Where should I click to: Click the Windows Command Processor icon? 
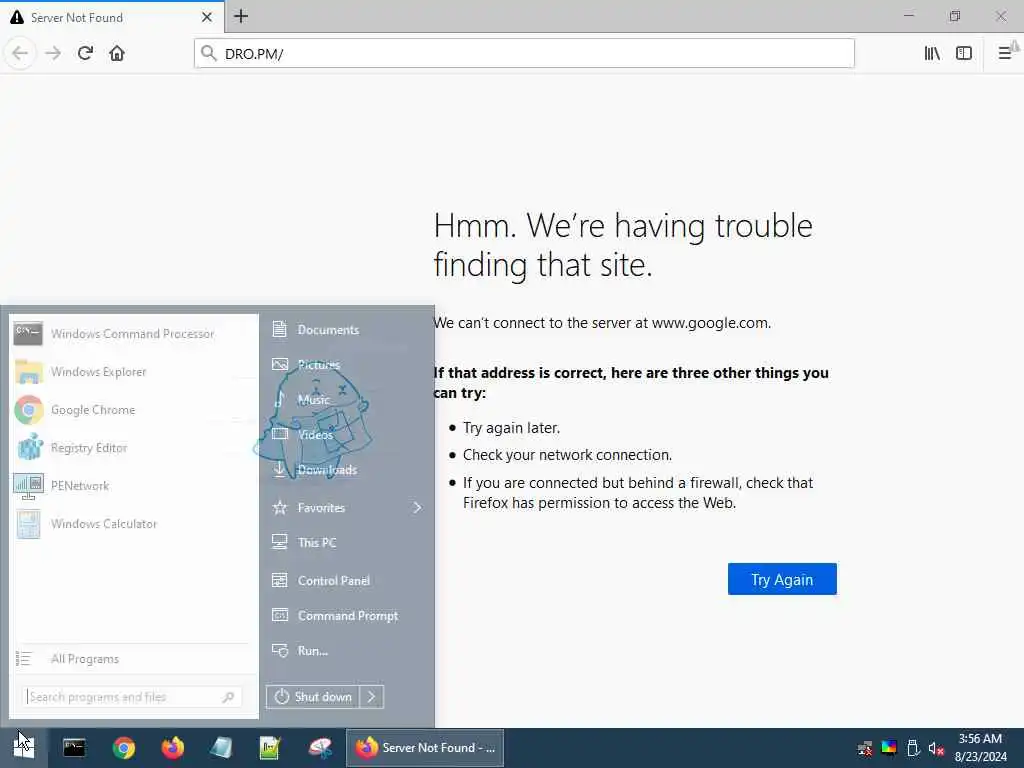28,333
